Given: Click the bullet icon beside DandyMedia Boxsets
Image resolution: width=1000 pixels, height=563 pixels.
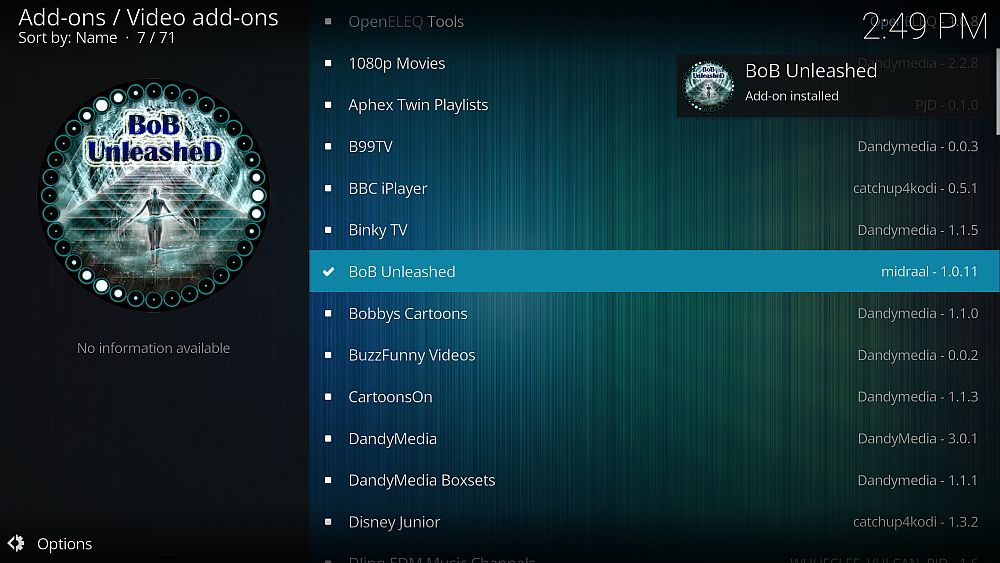Looking at the screenshot, I should [x=328, y=480].
